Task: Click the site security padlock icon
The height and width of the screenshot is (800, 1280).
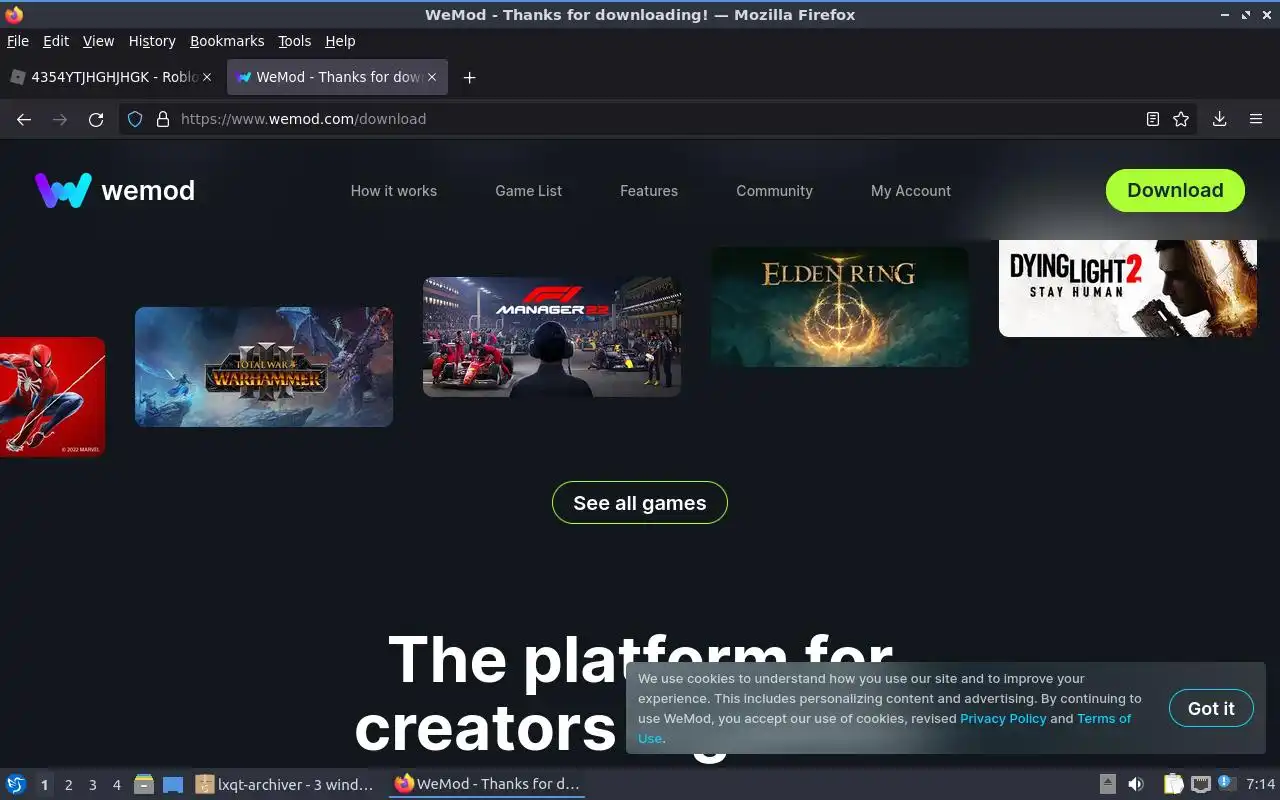Action: (x=162, y=119)
